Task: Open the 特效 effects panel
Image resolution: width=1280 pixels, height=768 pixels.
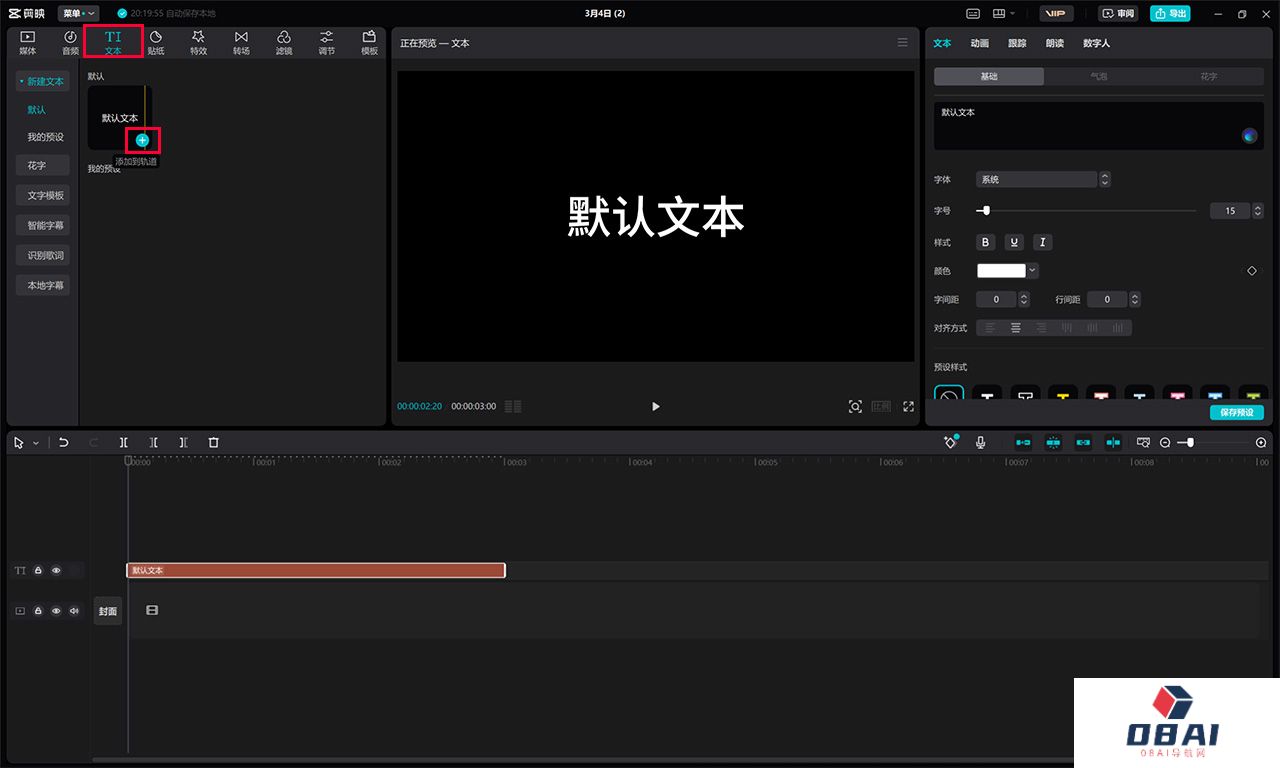Action: tap(198, 42)
